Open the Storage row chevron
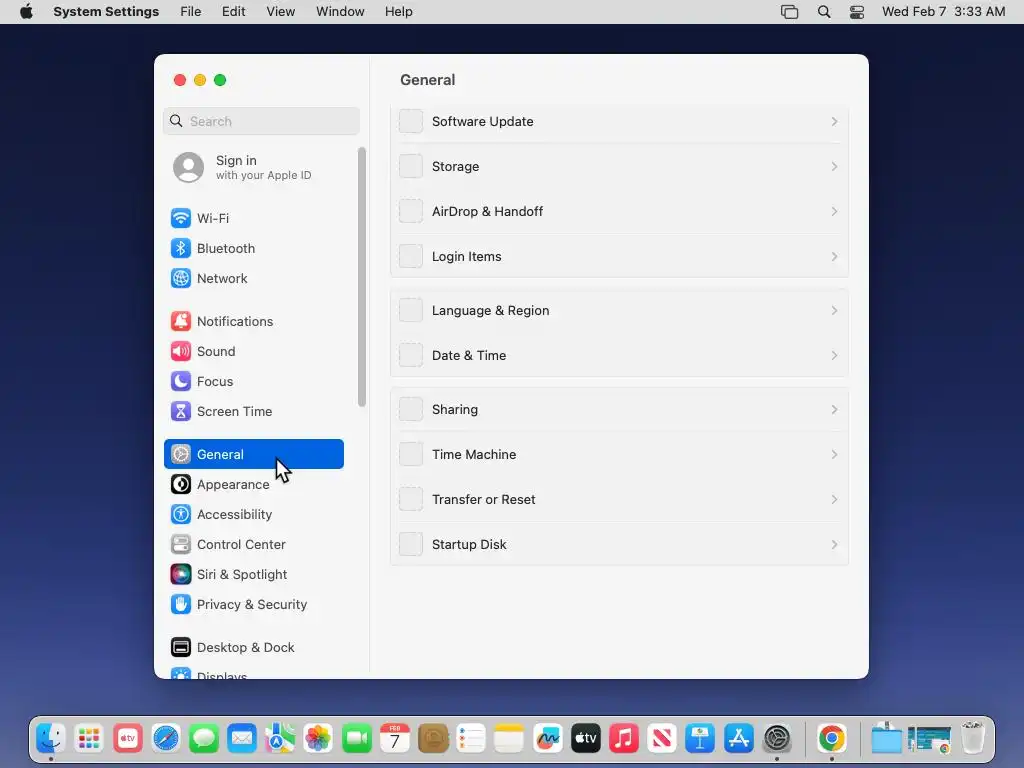Screen dimensions: 1024x768 click(834, 167)
